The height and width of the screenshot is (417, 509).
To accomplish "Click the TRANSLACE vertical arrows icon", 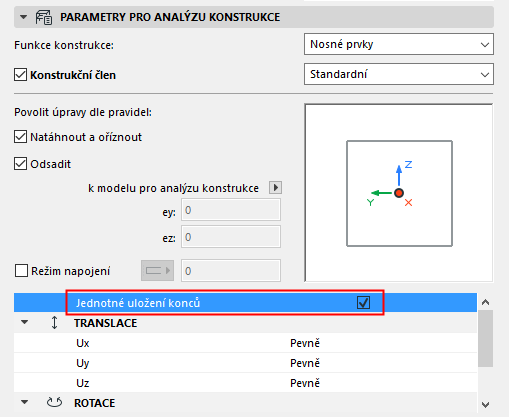I will 54,323.
